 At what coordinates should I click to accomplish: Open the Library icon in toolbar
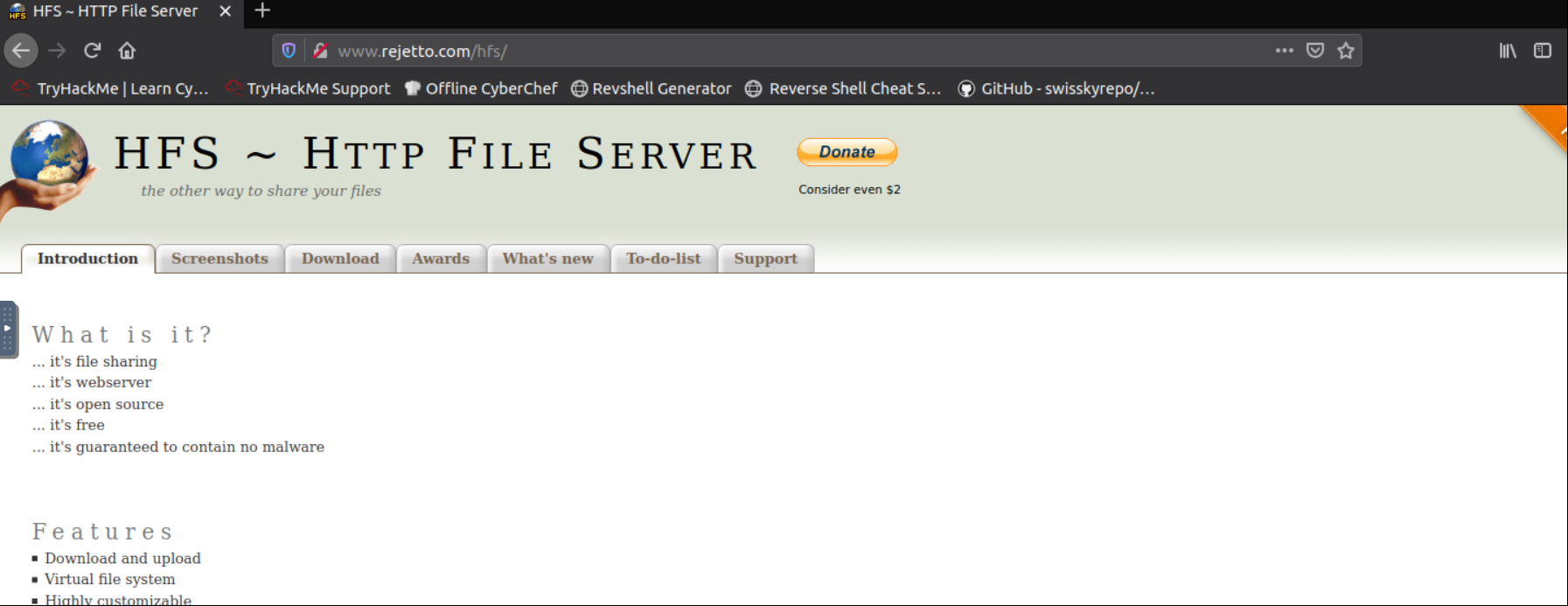[x=1508, y=51]
